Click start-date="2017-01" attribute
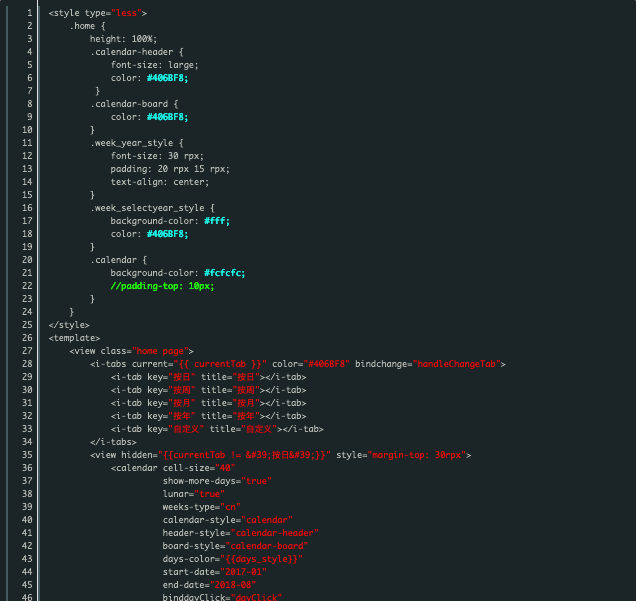Image resolution: width=636 pixels, height=601 pixels. click(215, 571)
